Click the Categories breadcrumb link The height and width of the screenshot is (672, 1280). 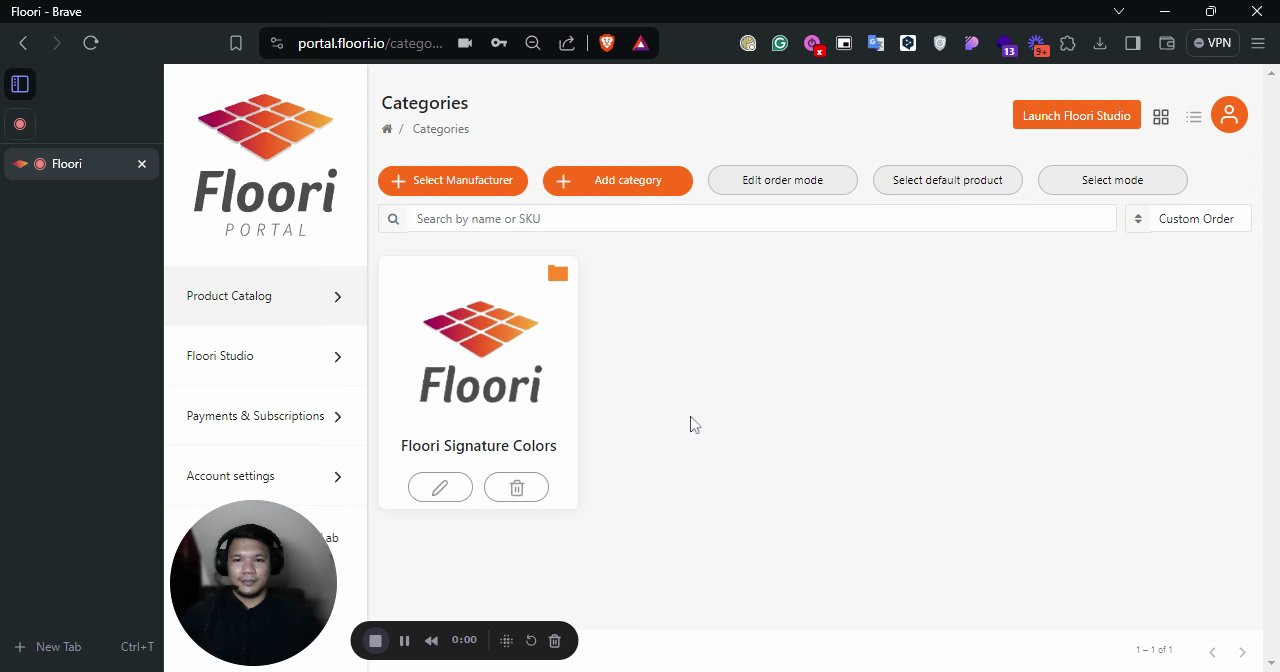point(441,129)
